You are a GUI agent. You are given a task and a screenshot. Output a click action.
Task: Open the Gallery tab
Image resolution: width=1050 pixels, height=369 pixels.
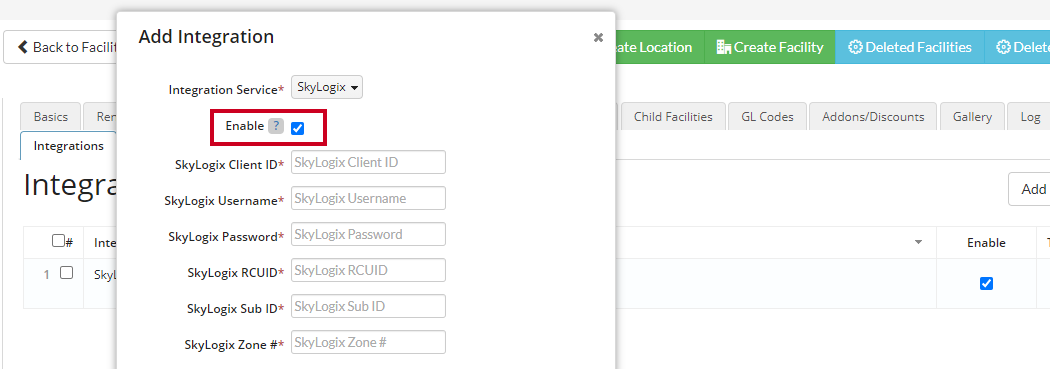pos(972,117)
